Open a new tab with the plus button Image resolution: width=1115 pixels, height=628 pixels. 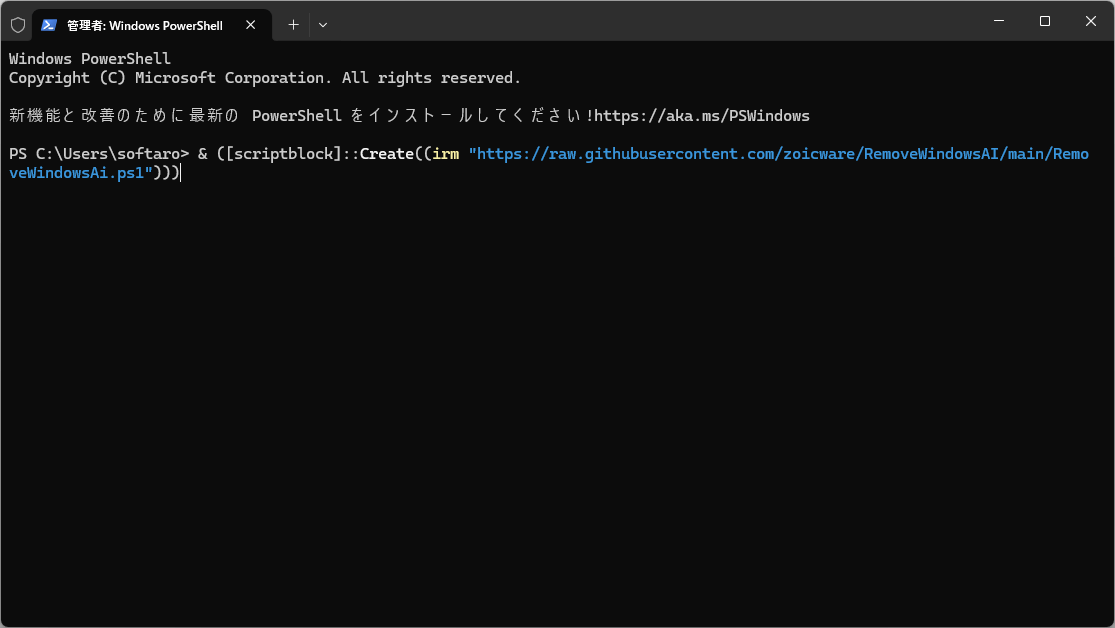click(x=293, y=25)
